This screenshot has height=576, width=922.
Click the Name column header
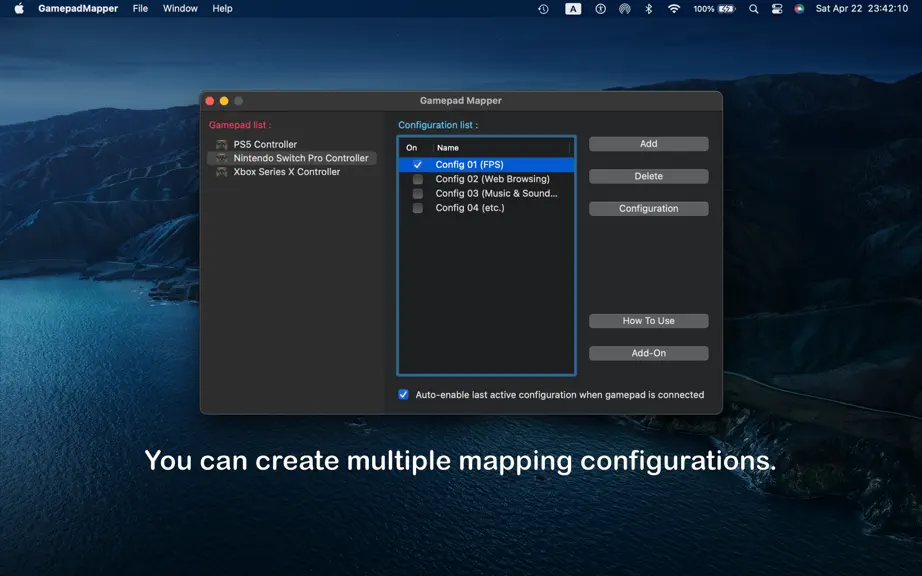click(x=447, y=148)
